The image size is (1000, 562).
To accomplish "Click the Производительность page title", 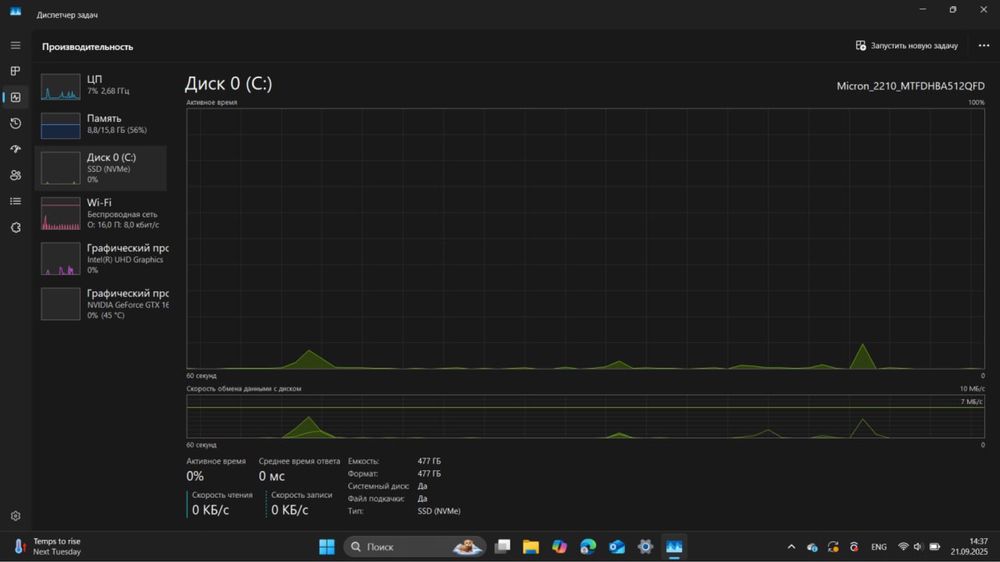I will coord(87,47).
